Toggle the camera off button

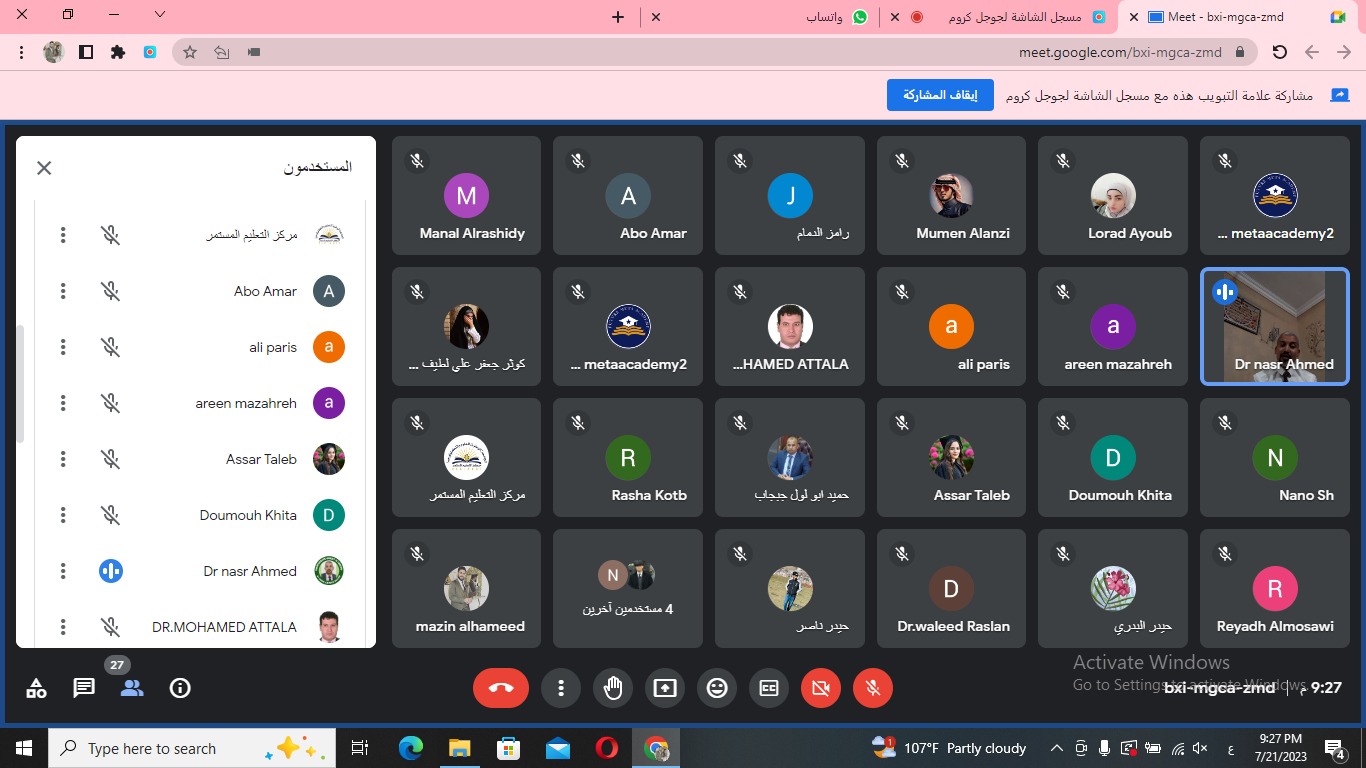click(x=821, y=688)
